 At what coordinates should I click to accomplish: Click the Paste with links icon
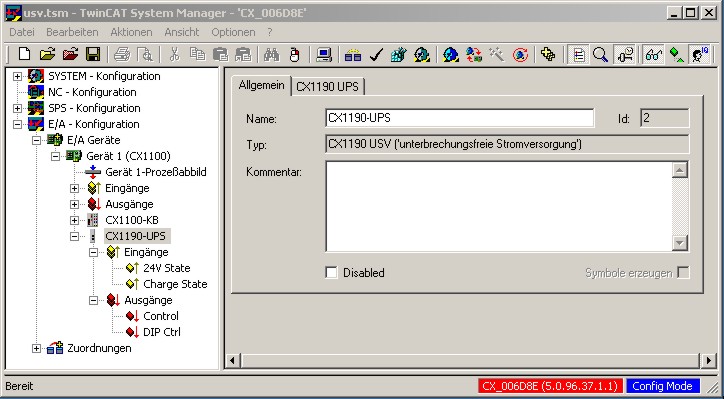tap(243, 54)
